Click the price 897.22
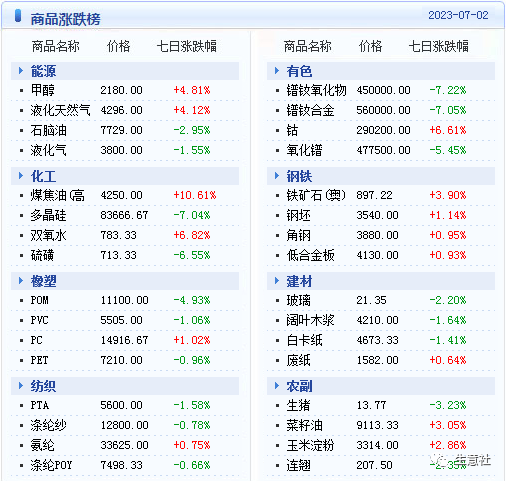This screenshot has height=481, width=506. pyautogui.click(x=374, y=195)
